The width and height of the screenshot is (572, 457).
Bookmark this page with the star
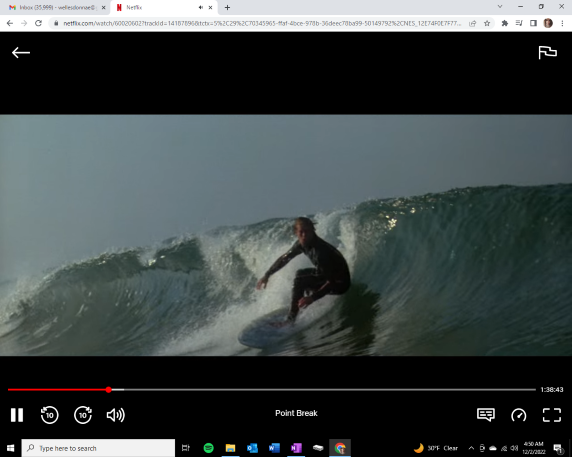(x=487, y=23)
